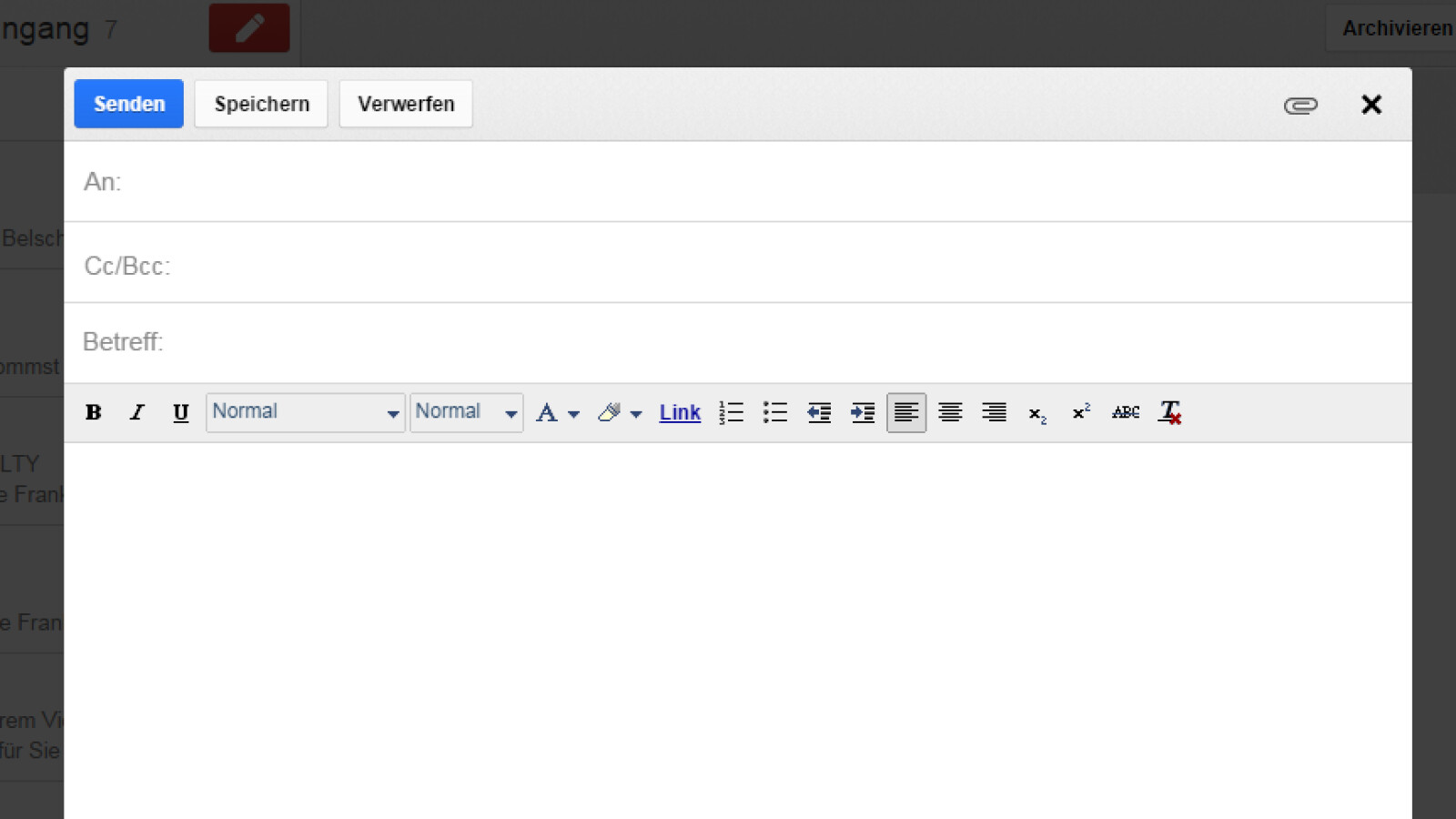
Task: Insert a bulleted list
Action: tap(774, 413)
